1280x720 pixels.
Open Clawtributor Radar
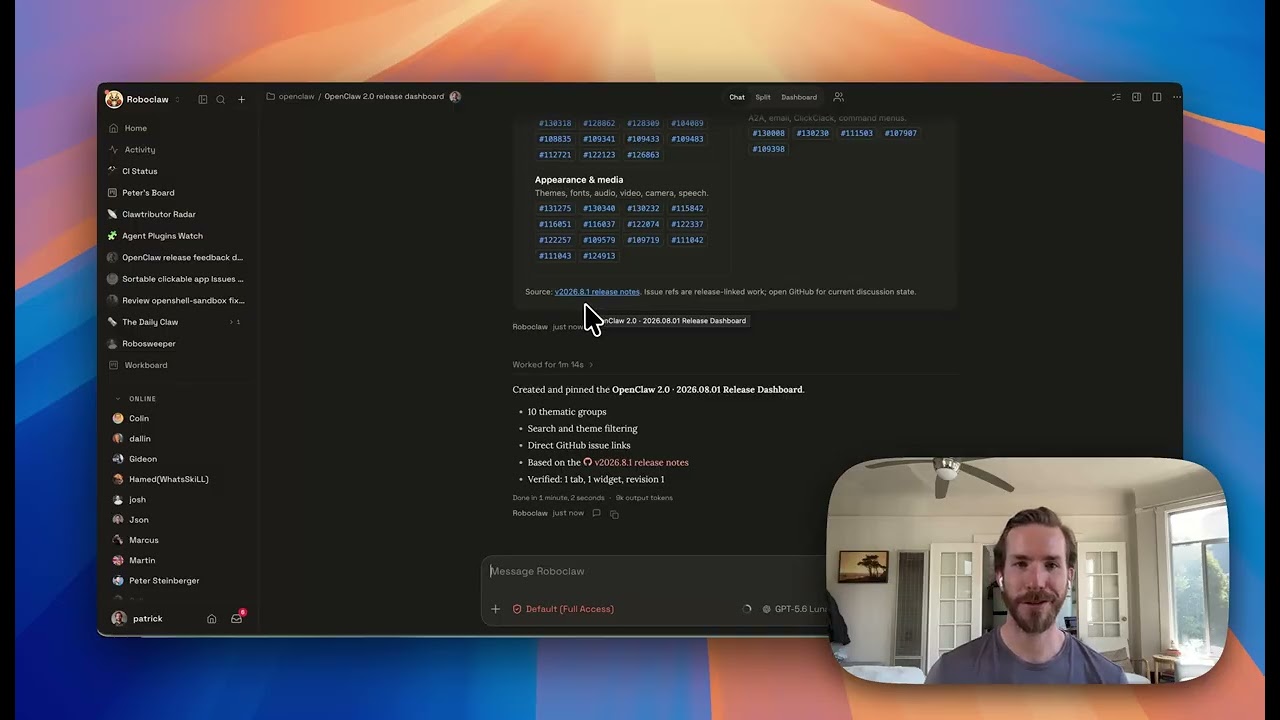tap(178, 214)
